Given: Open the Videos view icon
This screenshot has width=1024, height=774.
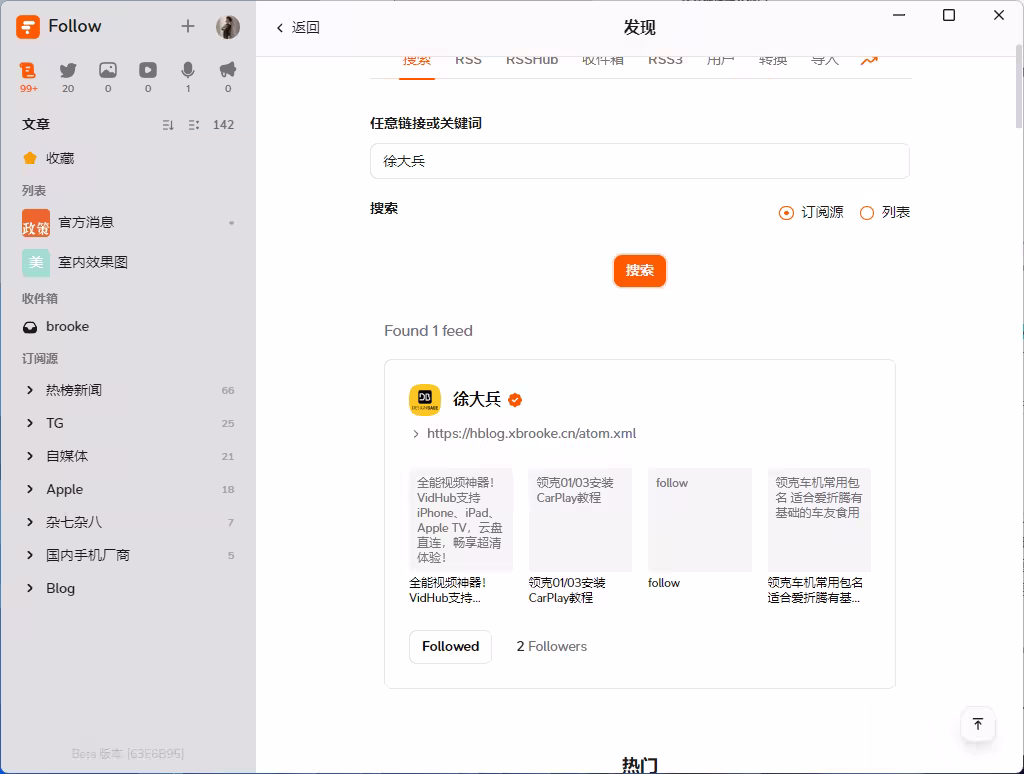Looking at the screenshot, I should 148,71.
